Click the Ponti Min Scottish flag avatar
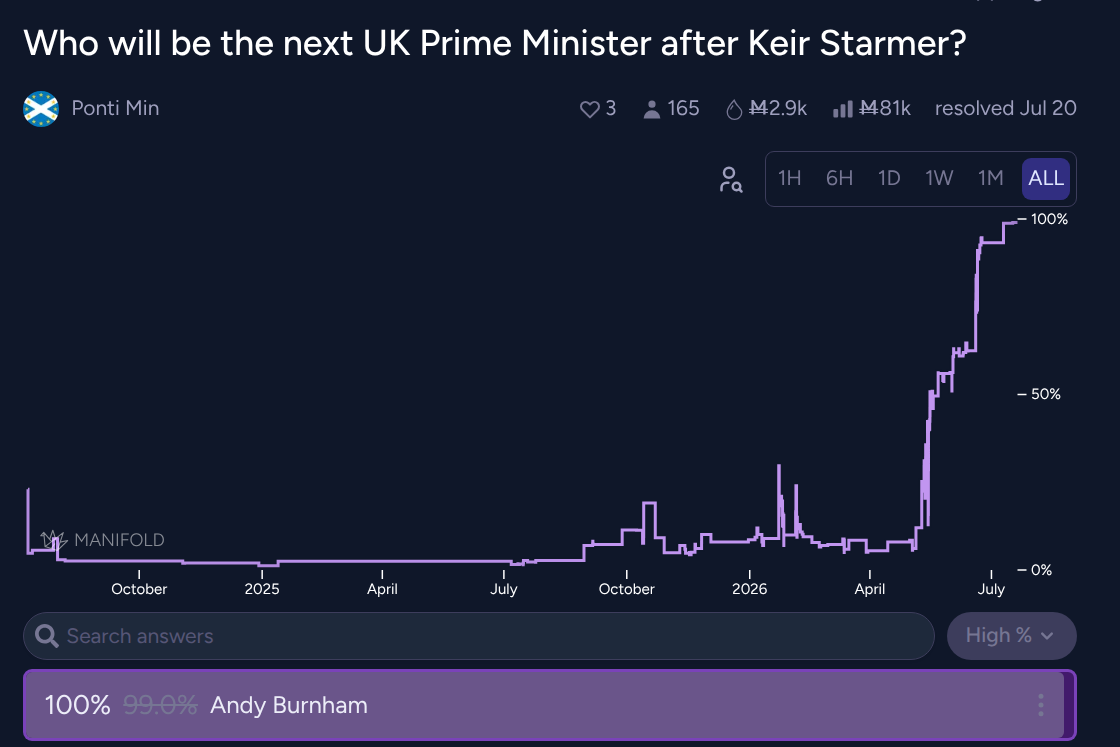 point(41,109)
